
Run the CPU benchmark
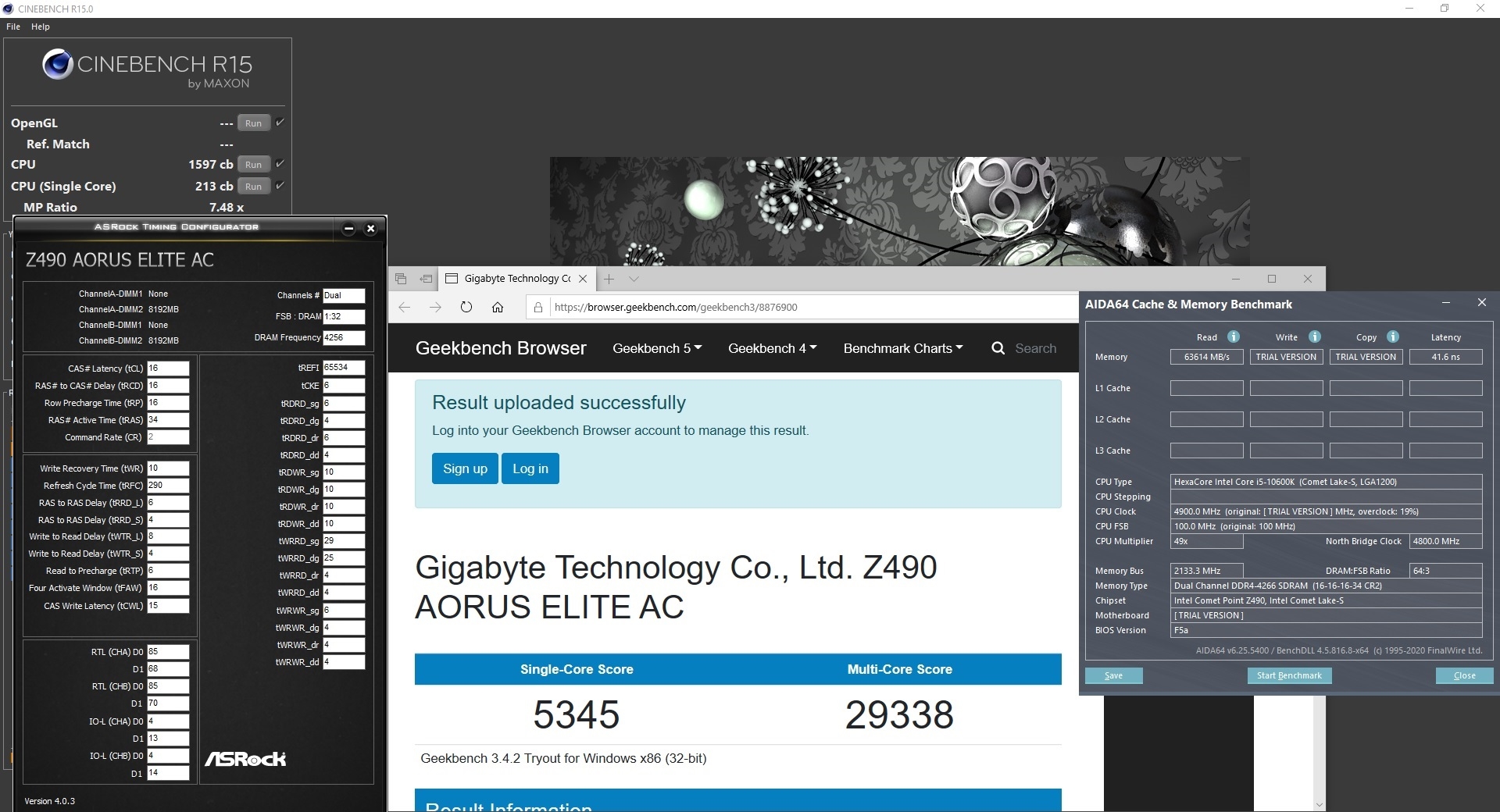(254, 165)
